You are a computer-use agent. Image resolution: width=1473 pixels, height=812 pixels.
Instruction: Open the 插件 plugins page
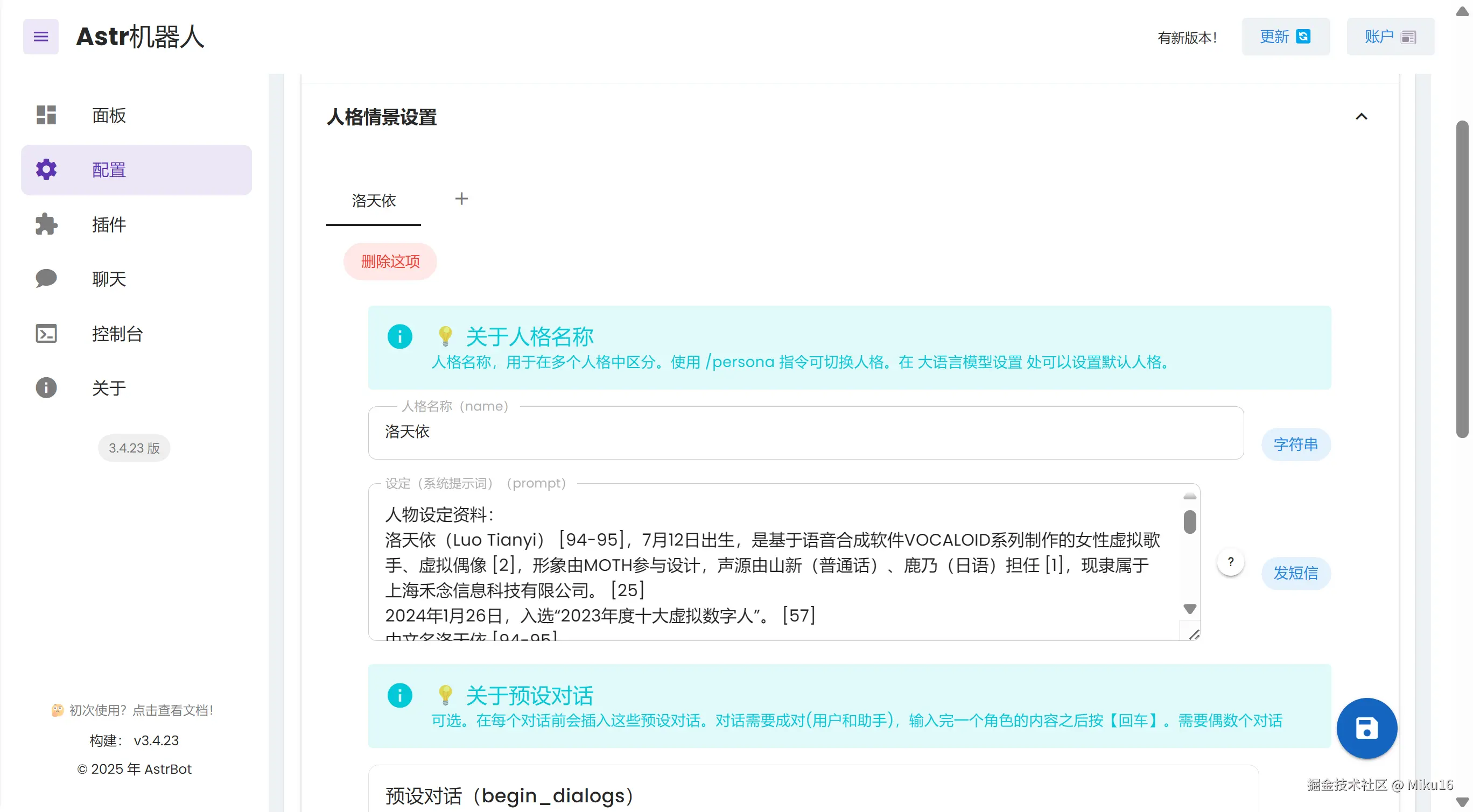point(109,224)
